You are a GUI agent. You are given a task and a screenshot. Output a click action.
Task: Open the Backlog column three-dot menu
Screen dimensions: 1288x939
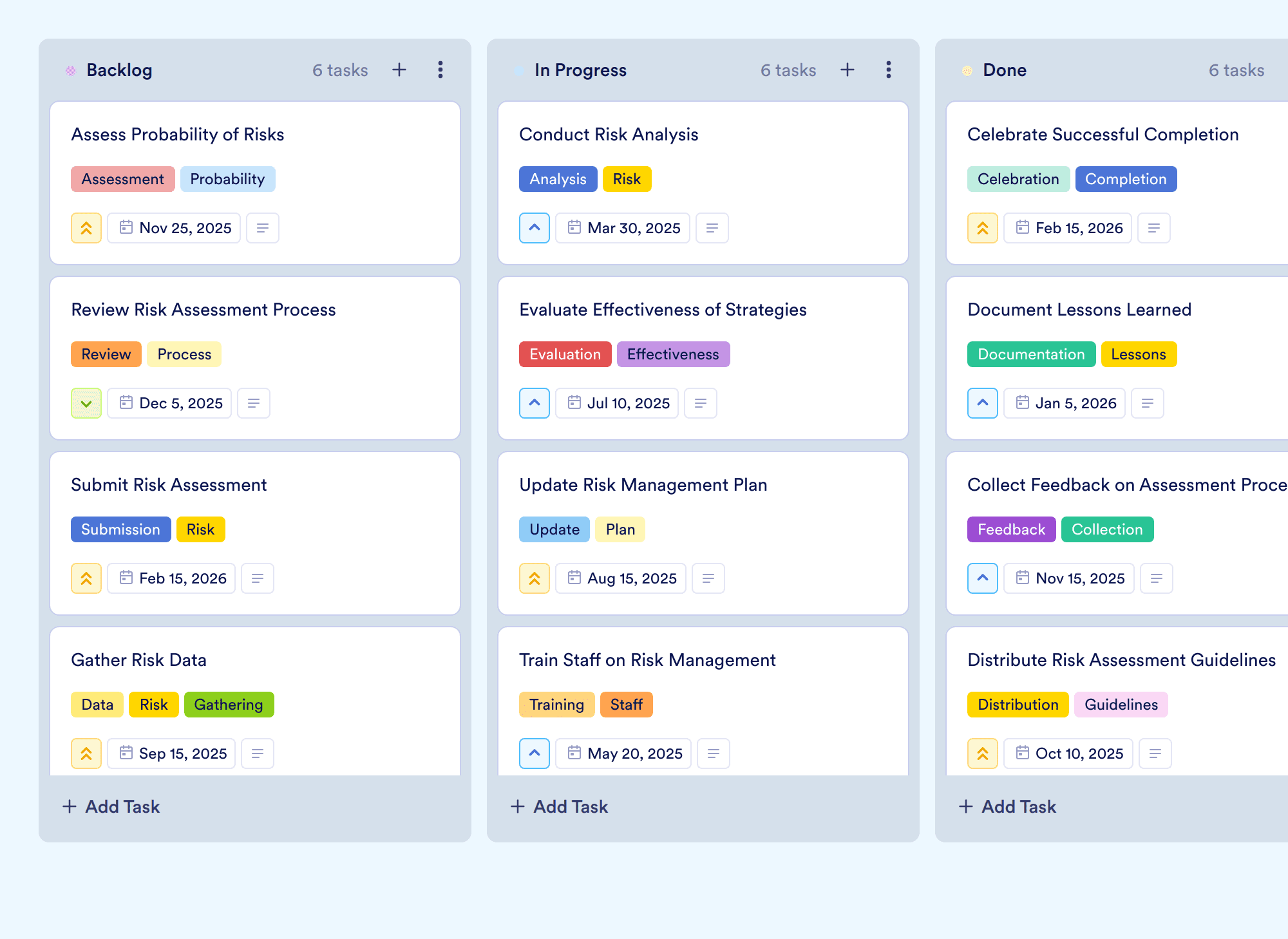(x=440, y=70)
